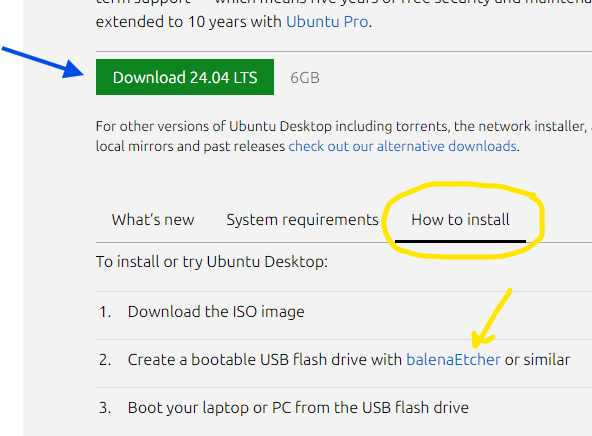
Task: Follow the 'check out our alternative downloads' link
Action: 402,146
